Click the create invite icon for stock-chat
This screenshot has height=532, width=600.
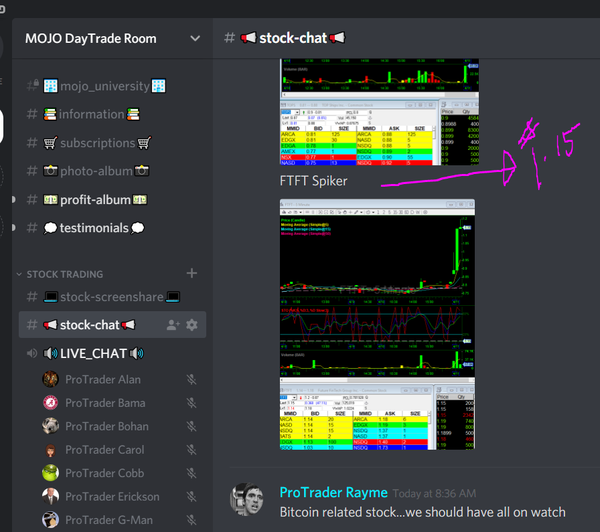point(172,325)
